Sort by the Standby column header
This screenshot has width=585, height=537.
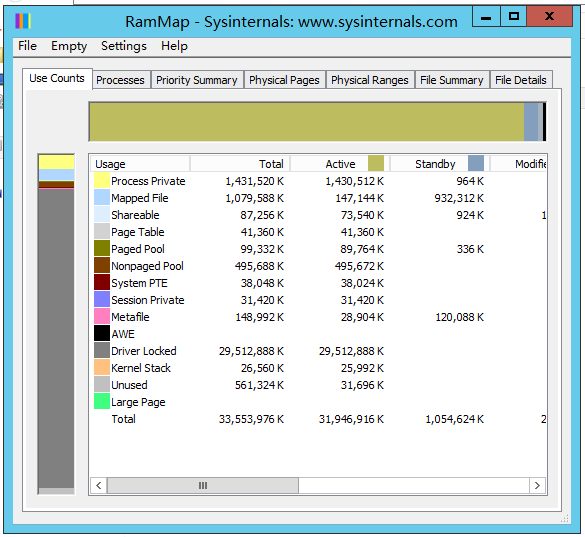coord(440,164)
